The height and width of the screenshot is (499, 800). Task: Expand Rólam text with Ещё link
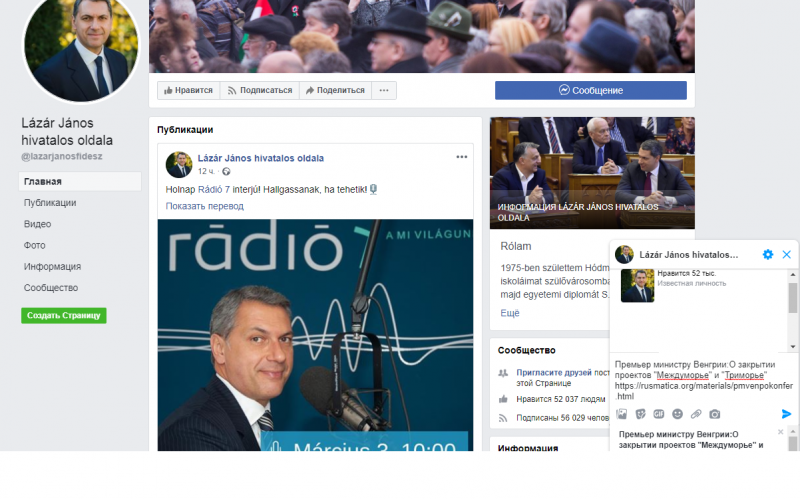coord(510,313)
